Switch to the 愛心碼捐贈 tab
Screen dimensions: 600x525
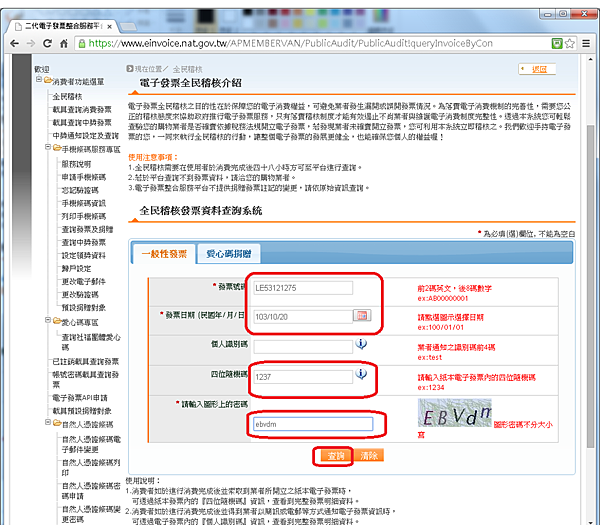pyautogui.click(x=228, y=254)
